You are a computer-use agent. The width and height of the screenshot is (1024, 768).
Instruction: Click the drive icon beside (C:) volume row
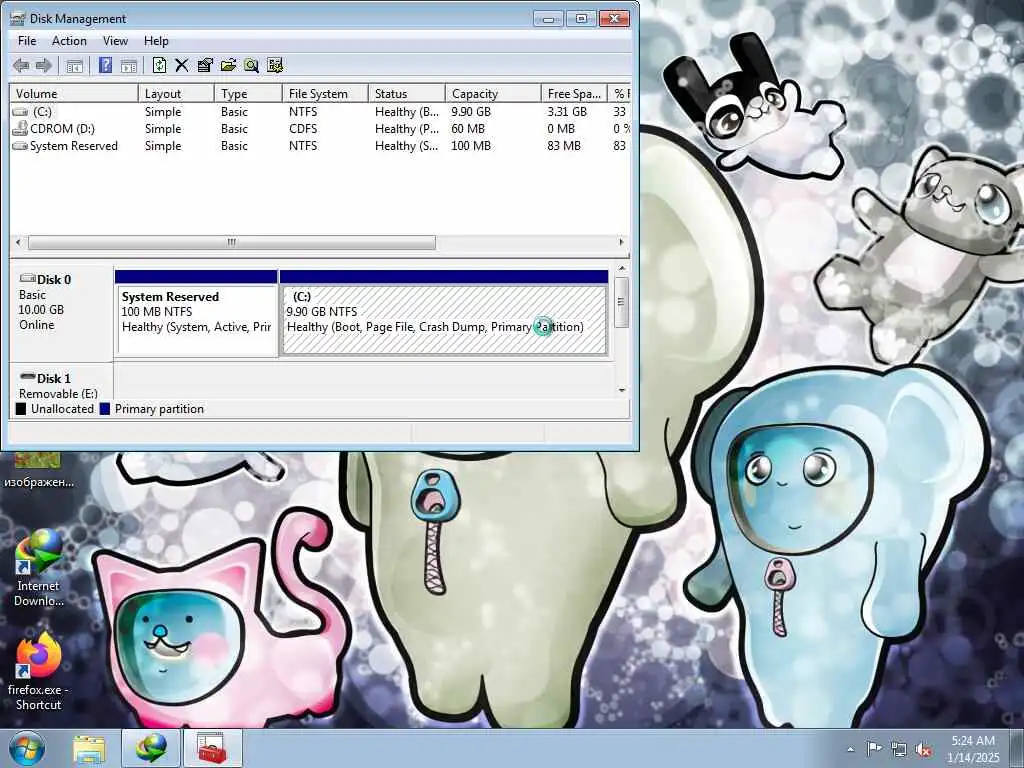[x=20, y=112]
